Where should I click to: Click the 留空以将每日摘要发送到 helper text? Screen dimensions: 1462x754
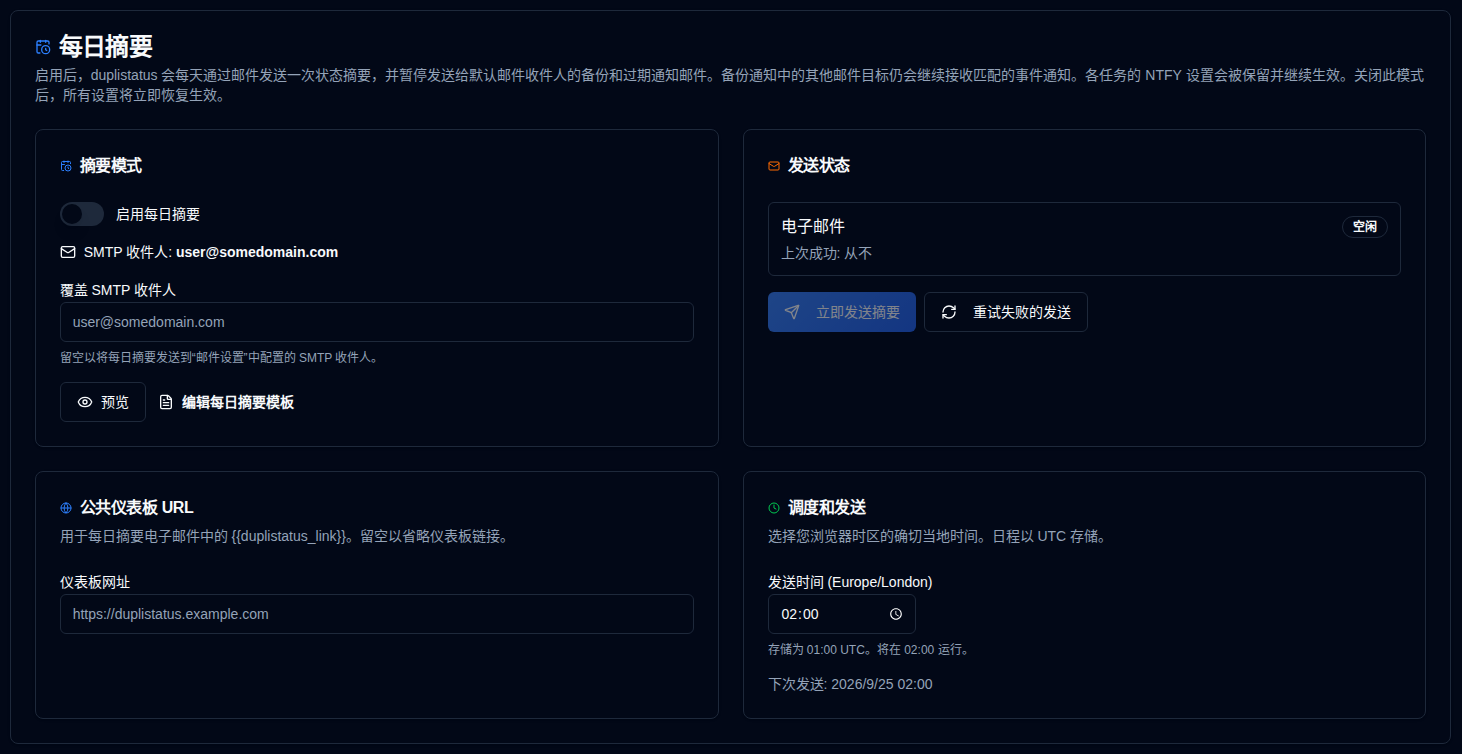[x=219, y=357]
